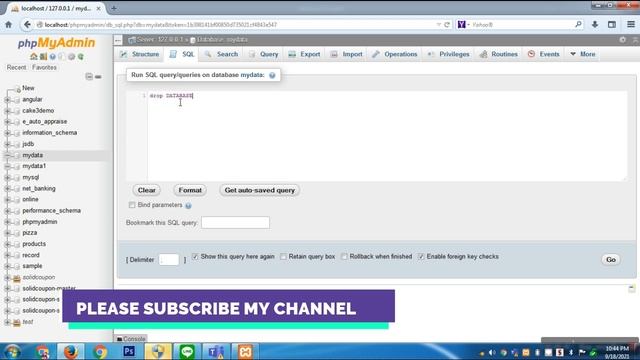Viewport: 640px width, 360px height.
Task: Click the phpMyAdmin home icon
Action: tap(34, 57)
